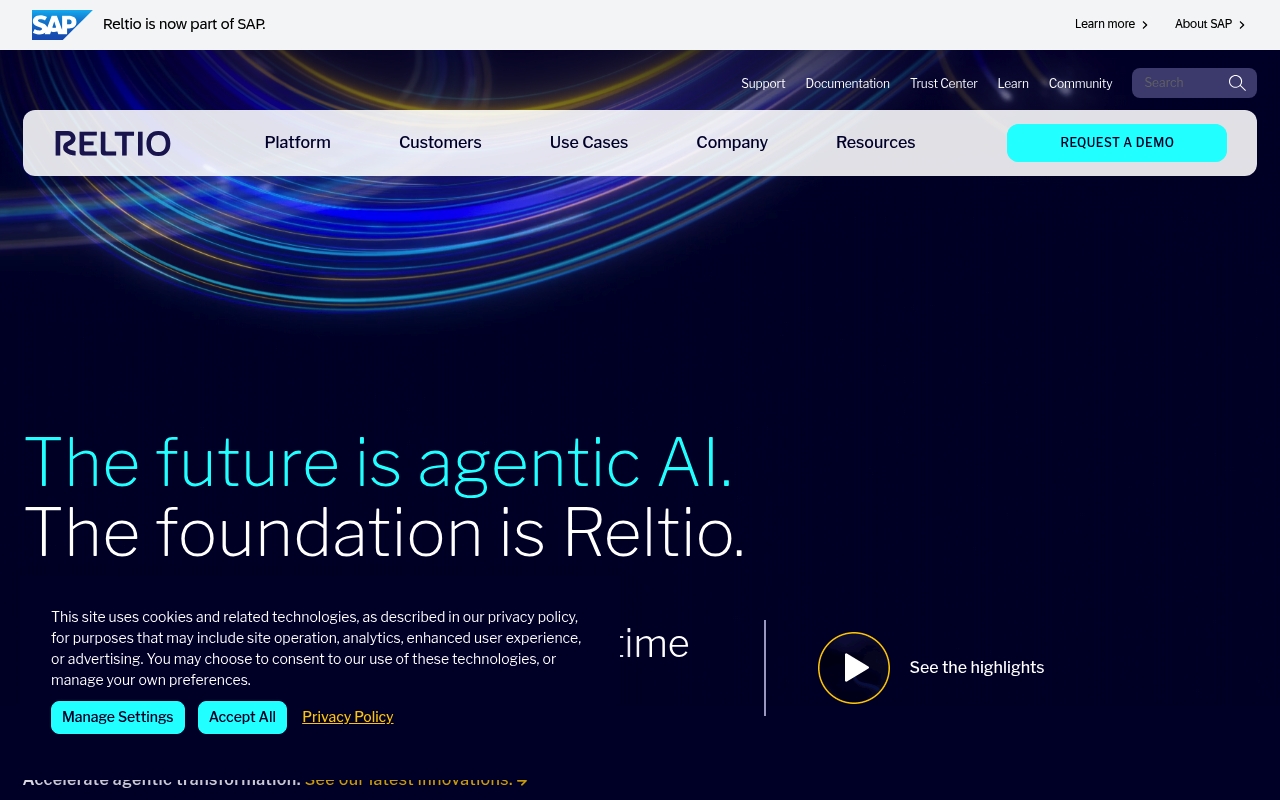1280x800 pixels.
Task: Open the Learn more link
Action: coord(1111,24)
